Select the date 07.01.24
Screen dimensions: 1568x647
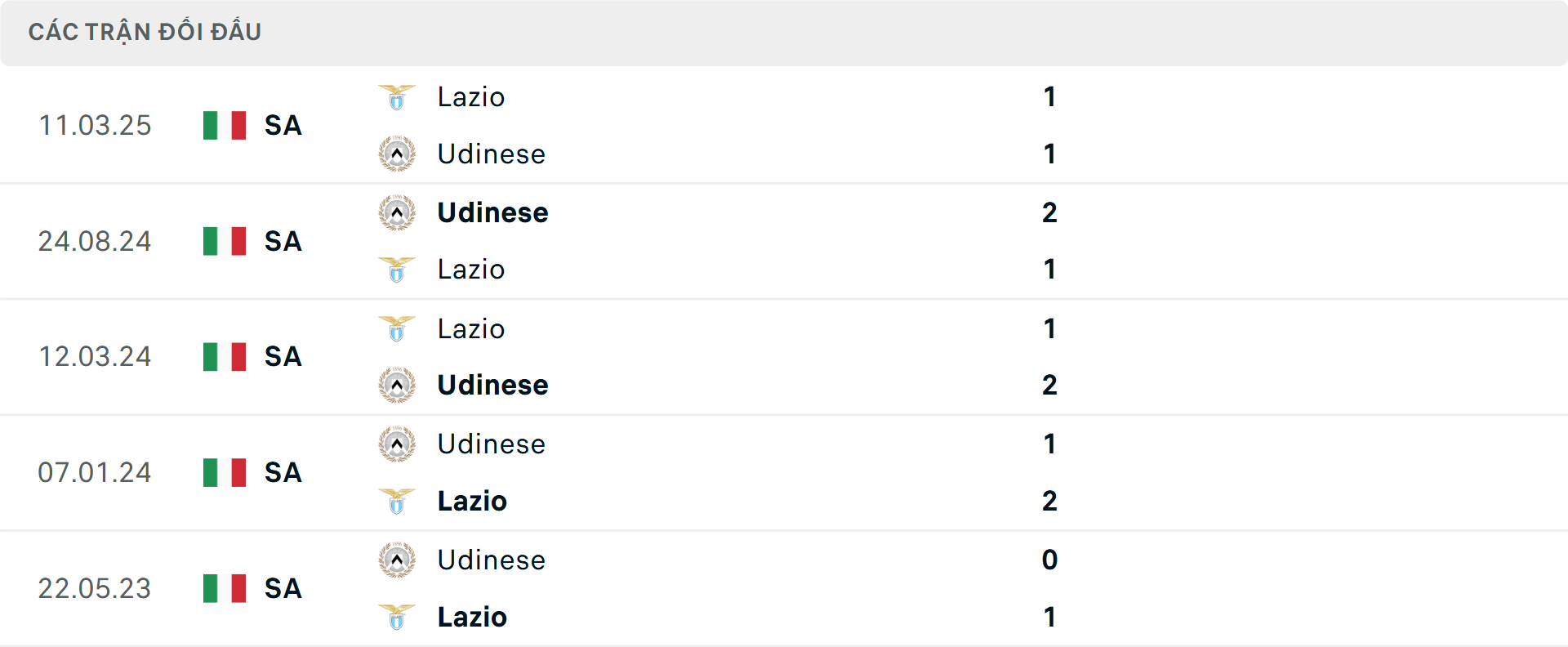tap(95, 472)
